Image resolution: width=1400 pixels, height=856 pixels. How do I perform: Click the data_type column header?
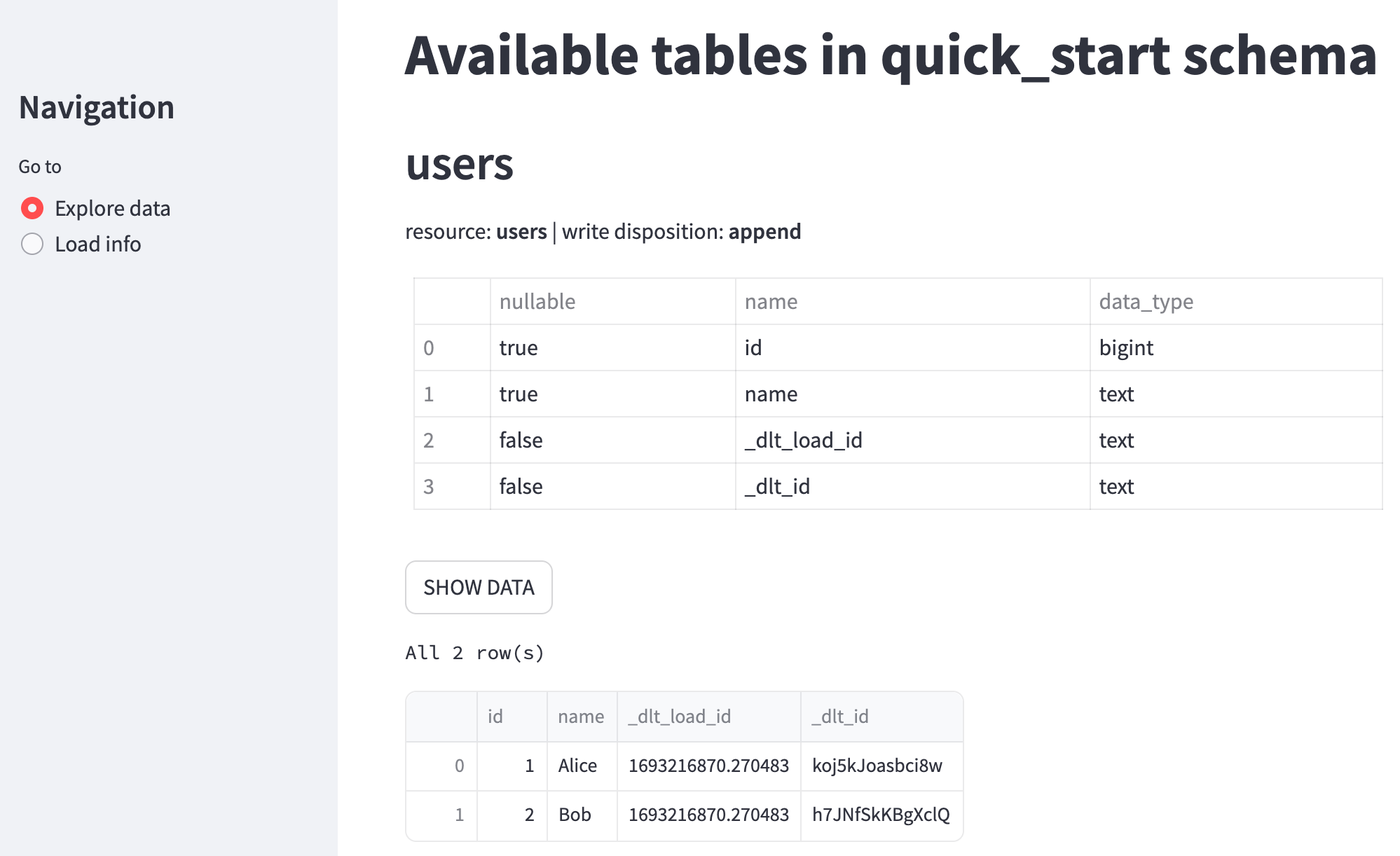pos(1236,301)
